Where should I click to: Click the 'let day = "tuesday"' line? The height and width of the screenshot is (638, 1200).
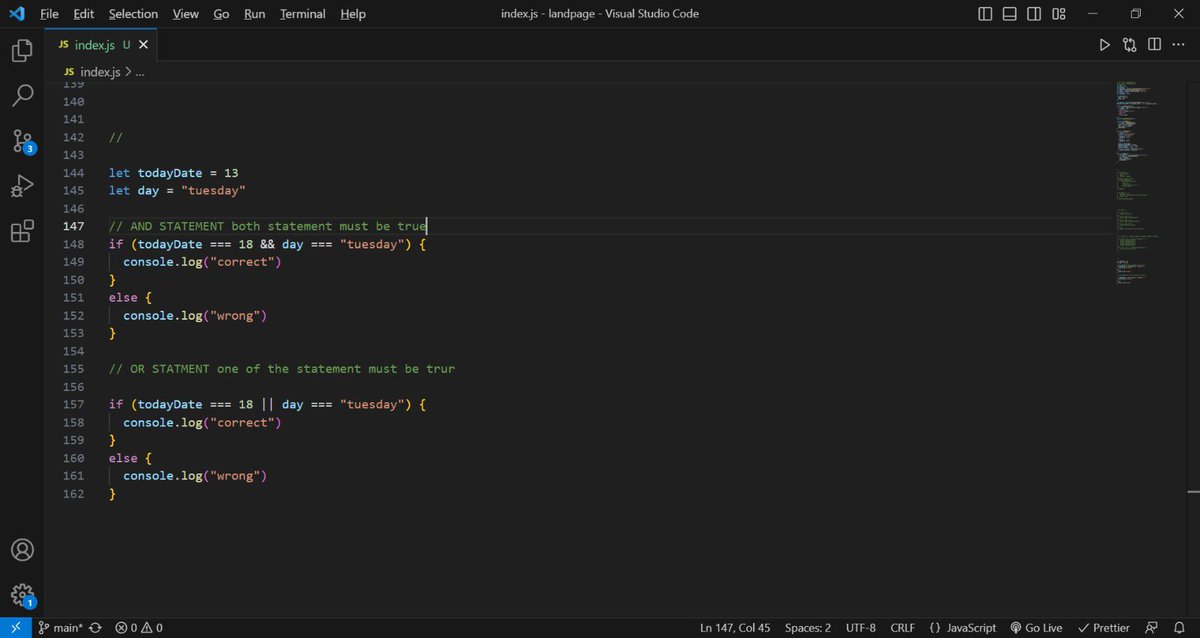point(177,190)
